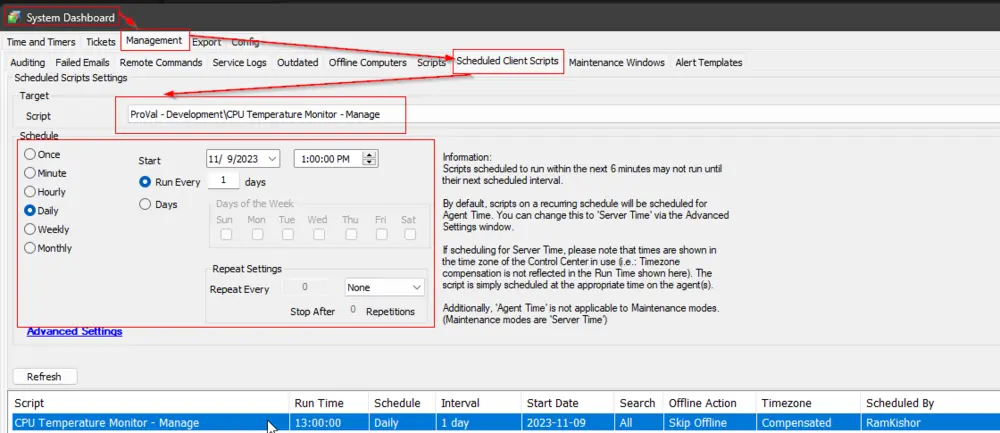
Task: Click the Run Every days number field
Action: point(224,180)
